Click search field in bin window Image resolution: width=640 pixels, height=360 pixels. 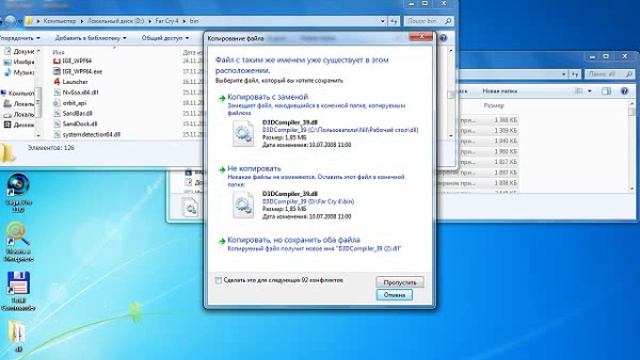click(x=429, y=21)
